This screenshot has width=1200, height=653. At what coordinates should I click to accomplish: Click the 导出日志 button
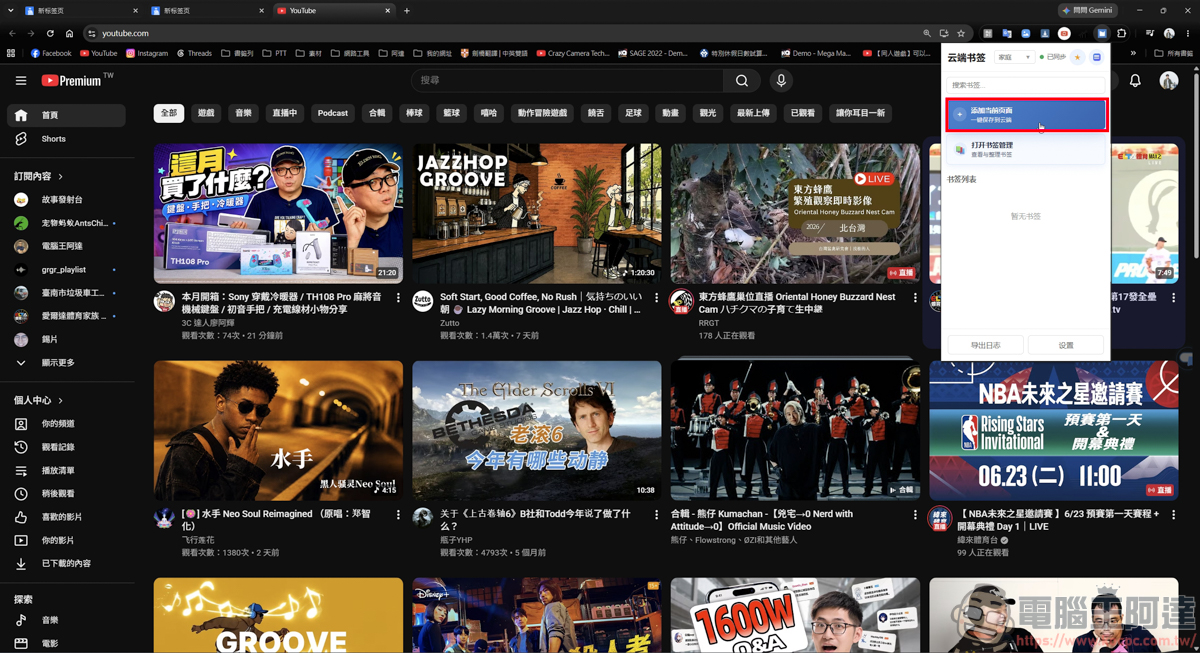985,345
